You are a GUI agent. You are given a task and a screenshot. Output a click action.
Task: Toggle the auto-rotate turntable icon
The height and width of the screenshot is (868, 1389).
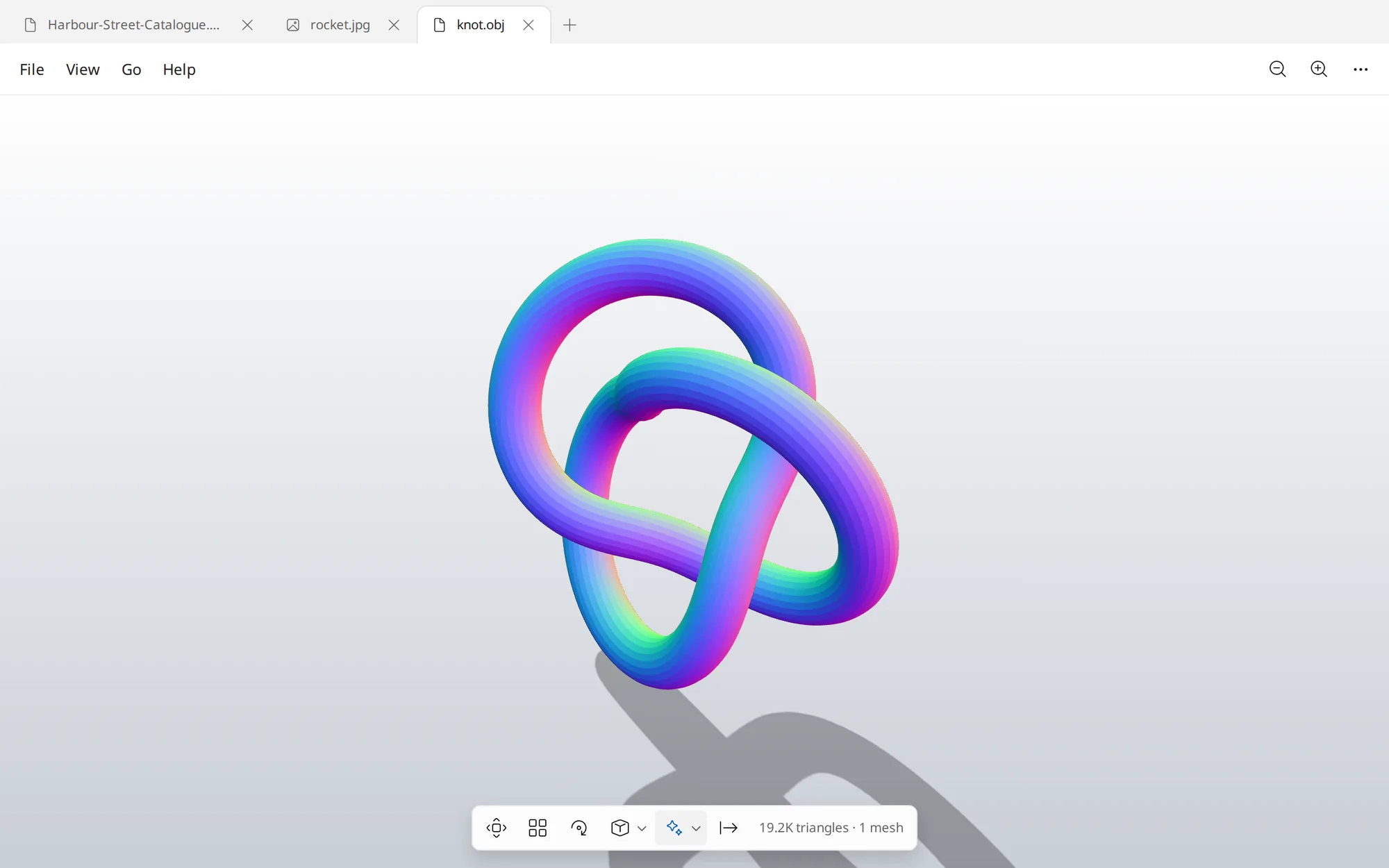[x=579, y=828]
